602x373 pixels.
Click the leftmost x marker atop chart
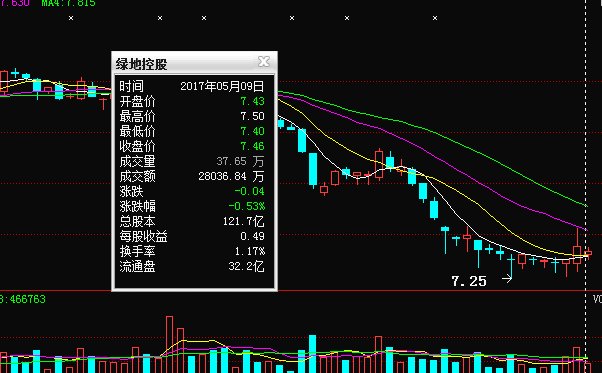point(71,18)
